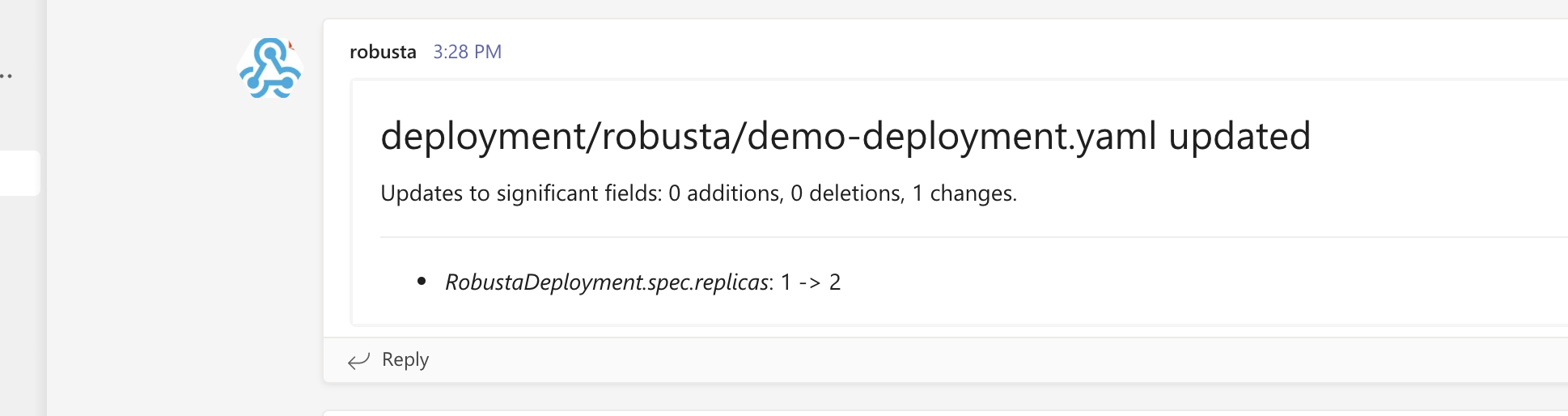Screen dimensions: 1568x416
Task: Click the robusta webhook avatar icon
Action: (270, 69)
